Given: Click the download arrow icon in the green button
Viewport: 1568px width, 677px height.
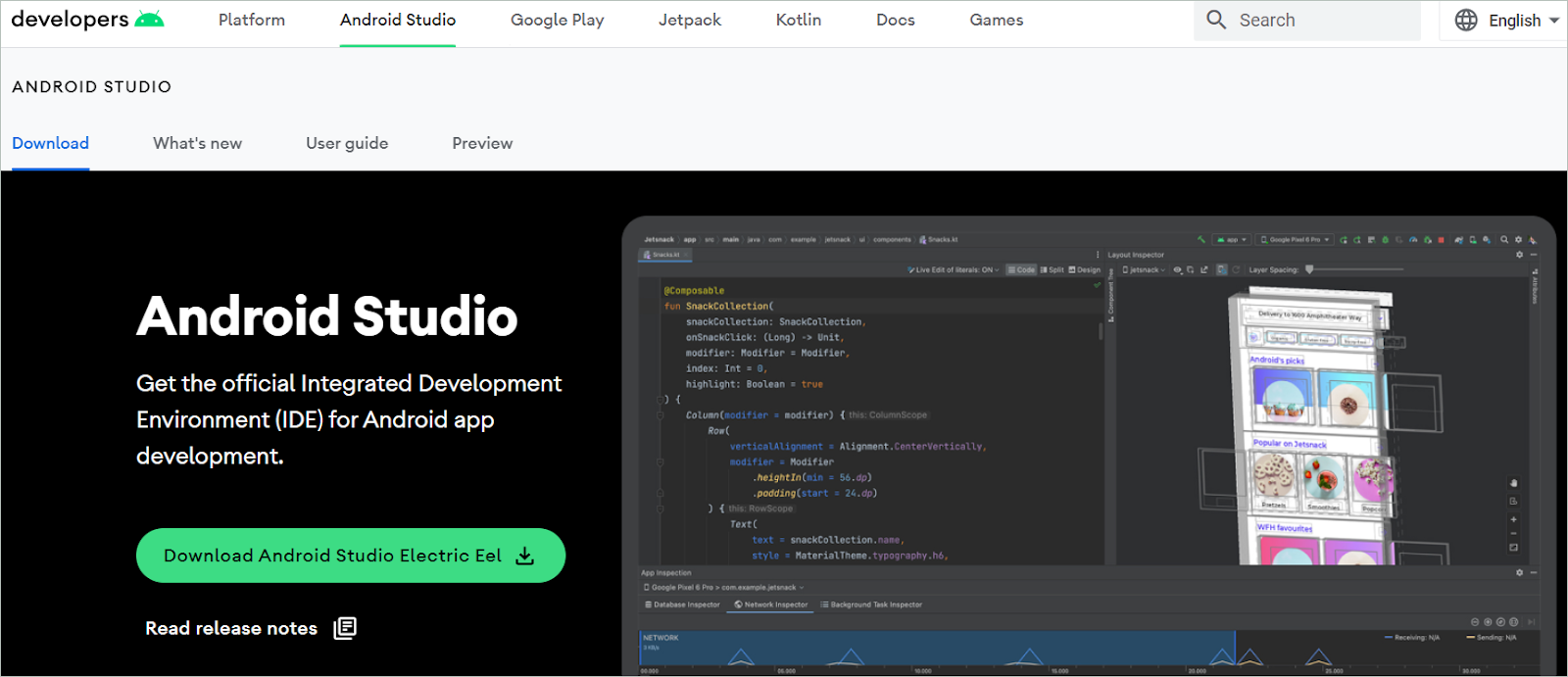Looking at the screenshot, I should coord(525,556).
